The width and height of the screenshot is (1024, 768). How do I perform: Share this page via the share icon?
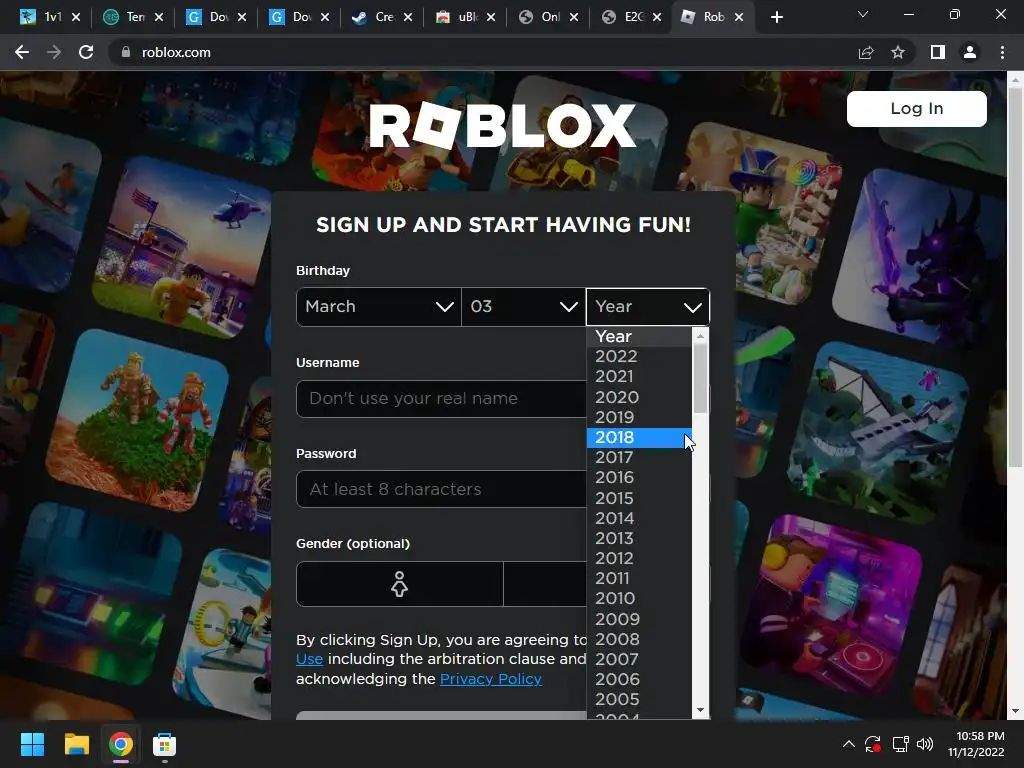866,52
